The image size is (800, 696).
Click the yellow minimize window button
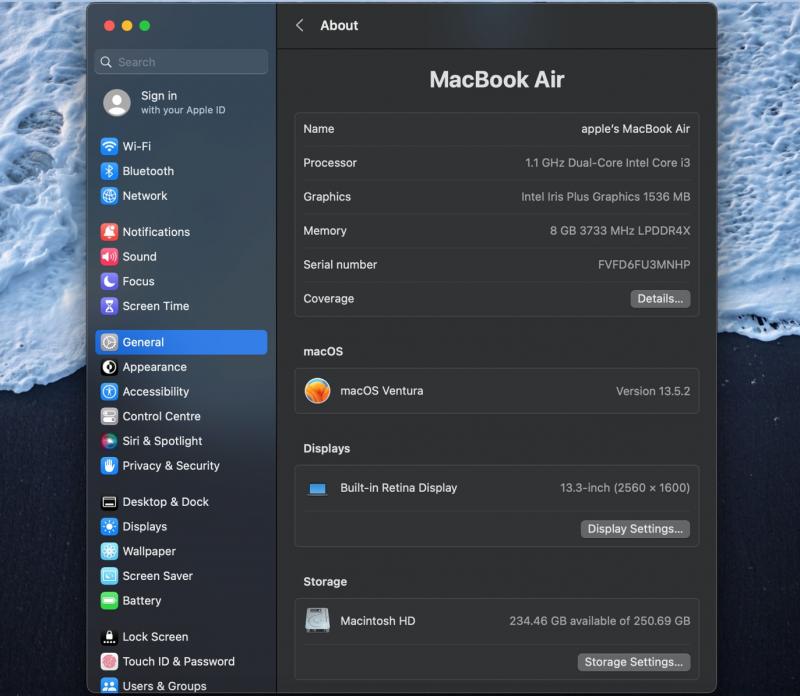(x=127, y=26)
